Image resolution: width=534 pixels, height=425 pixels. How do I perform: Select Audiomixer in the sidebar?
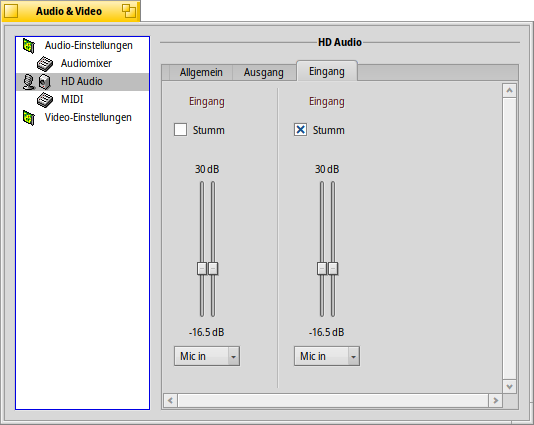pos(82,63)
